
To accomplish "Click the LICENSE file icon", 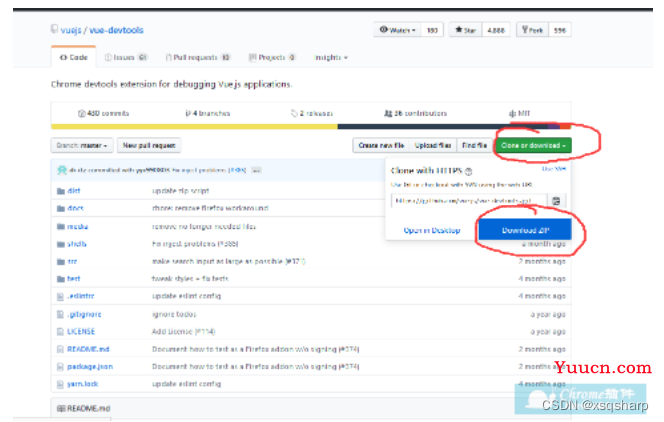I will pos(60,332).
